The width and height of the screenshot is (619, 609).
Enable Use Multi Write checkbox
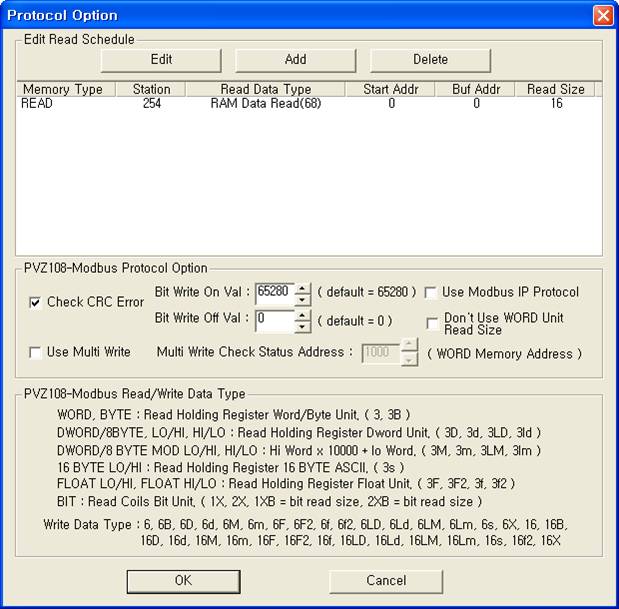coord(37,353)
